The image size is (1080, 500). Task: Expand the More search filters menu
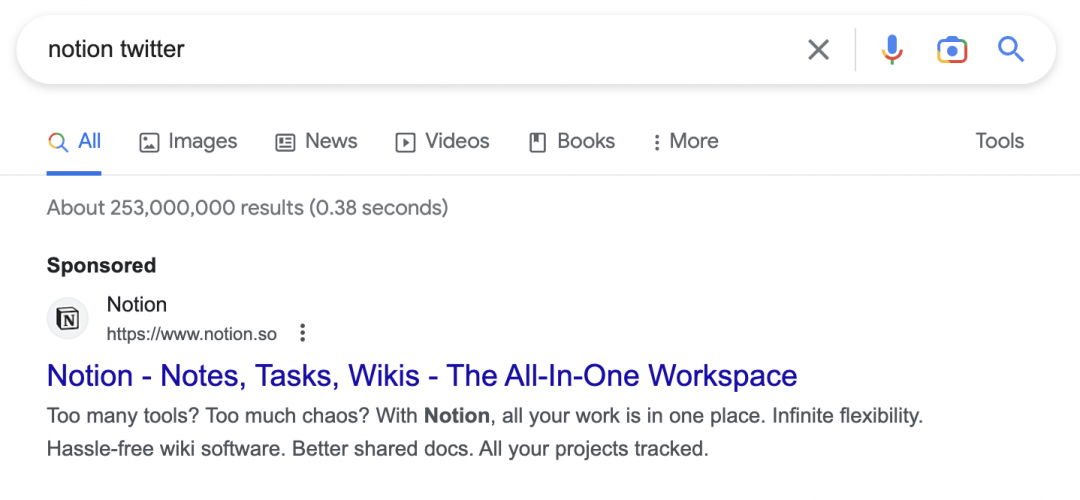pyautogui.click(x=685, y=142)
